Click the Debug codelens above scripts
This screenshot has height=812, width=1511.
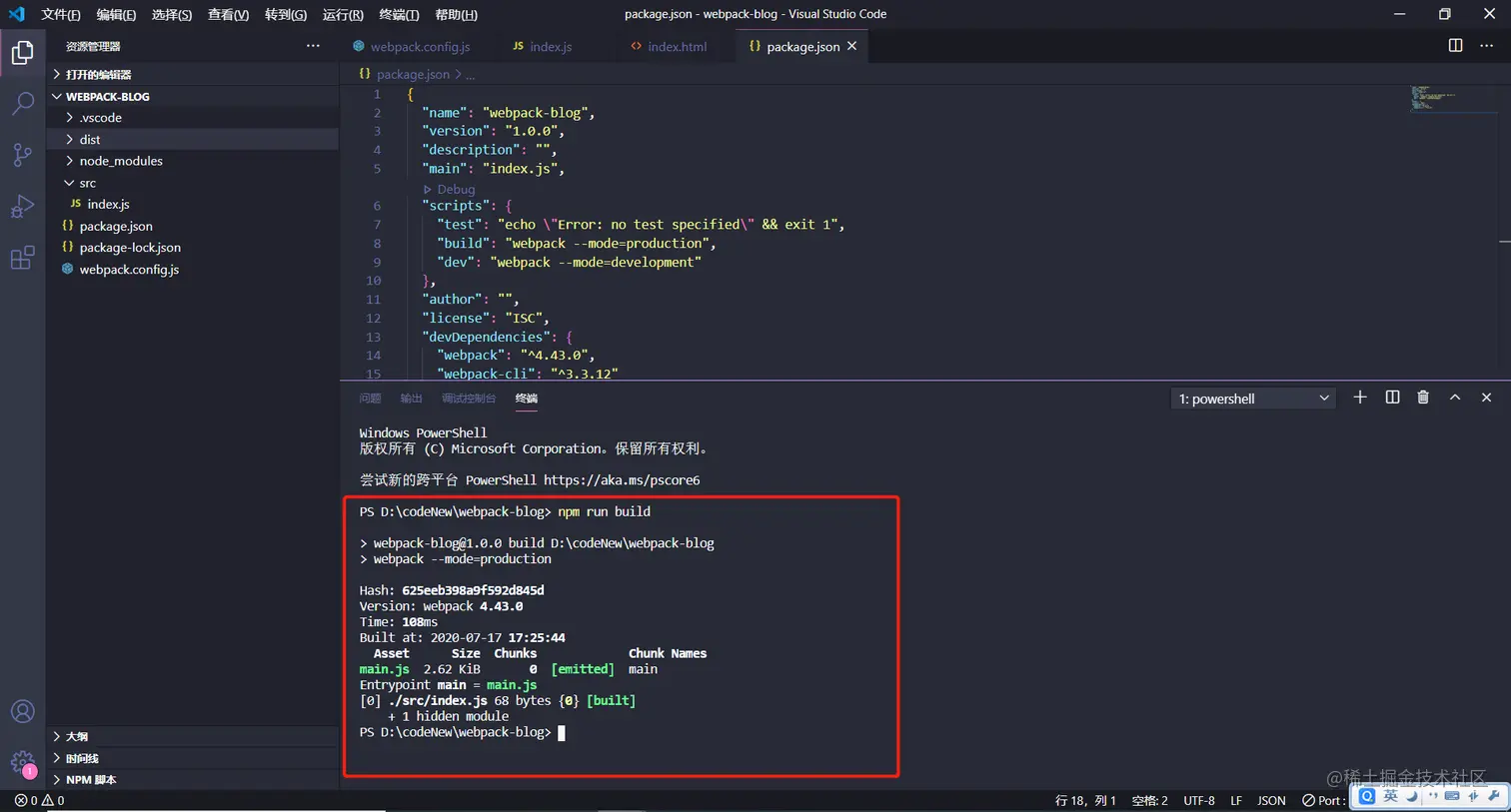click(453, 189)
